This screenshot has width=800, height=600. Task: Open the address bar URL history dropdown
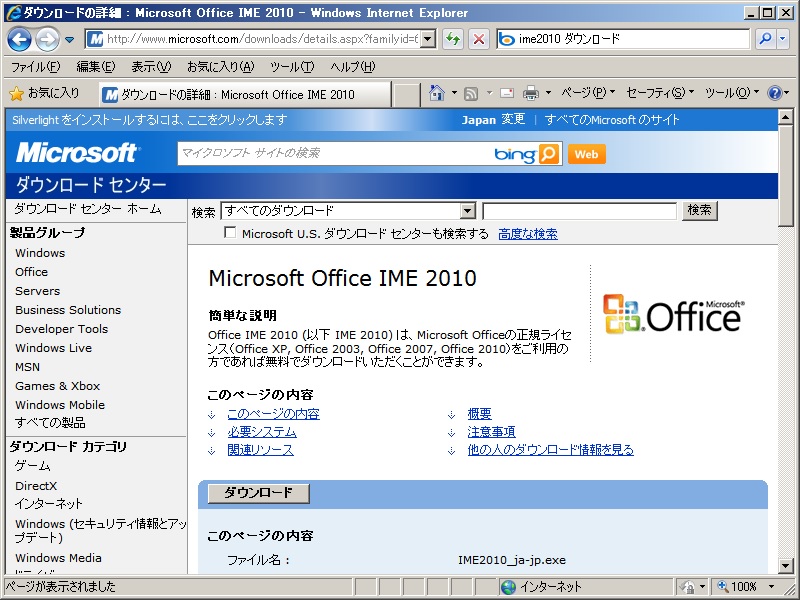[x=428, y=39]
